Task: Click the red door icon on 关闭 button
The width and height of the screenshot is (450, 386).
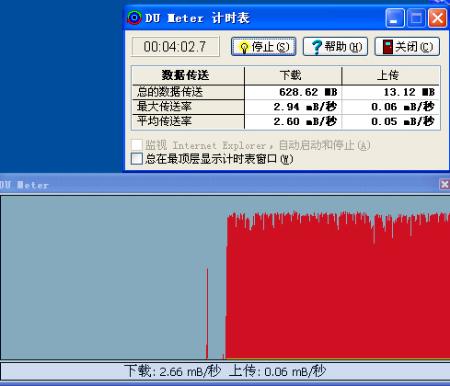Action: coord(388,47)
